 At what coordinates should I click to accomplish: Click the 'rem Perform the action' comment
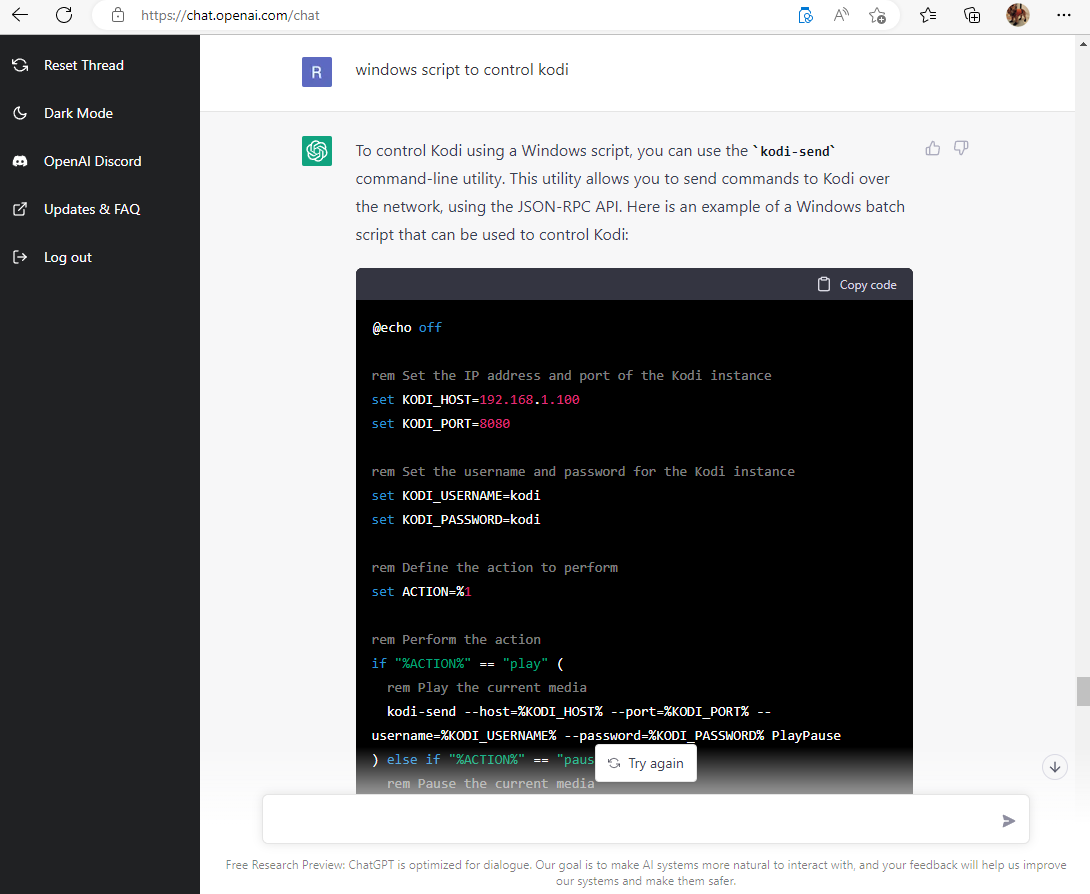click(x=456, y=640)
